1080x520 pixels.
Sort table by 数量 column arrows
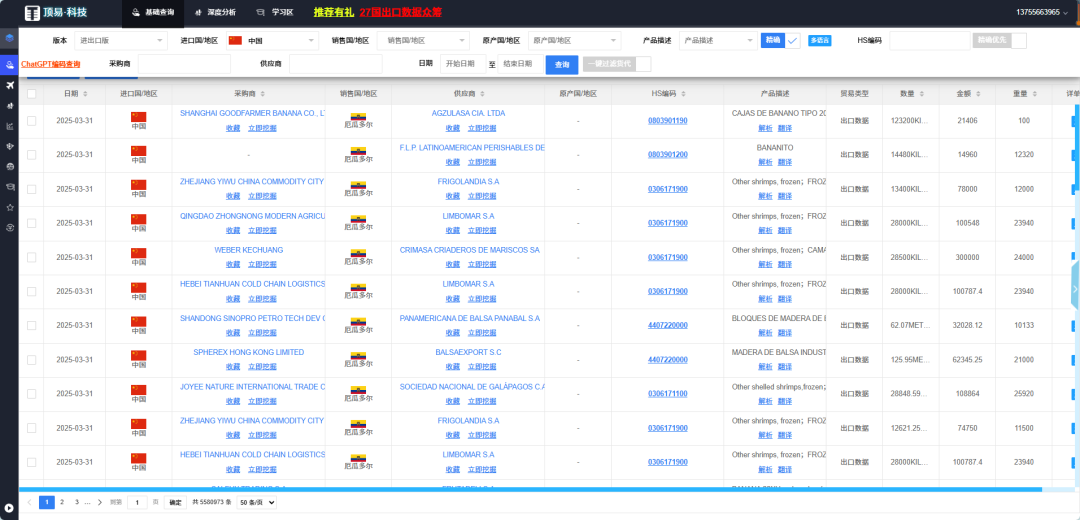(922, 94)
